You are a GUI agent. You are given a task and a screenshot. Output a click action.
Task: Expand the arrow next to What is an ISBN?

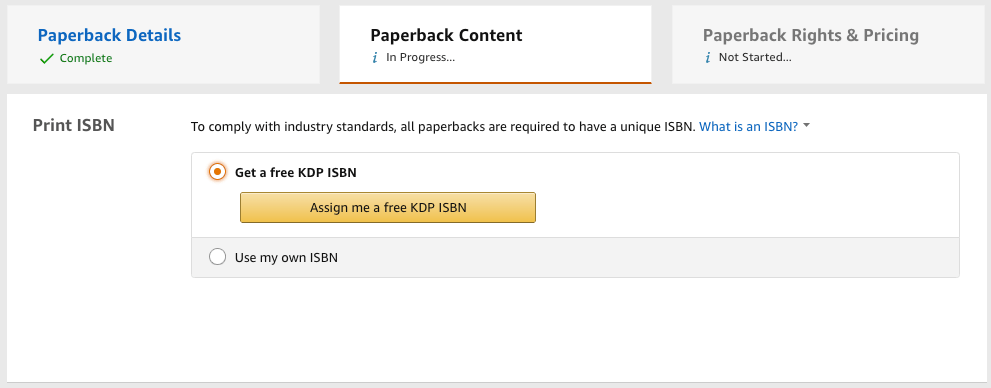806,126
